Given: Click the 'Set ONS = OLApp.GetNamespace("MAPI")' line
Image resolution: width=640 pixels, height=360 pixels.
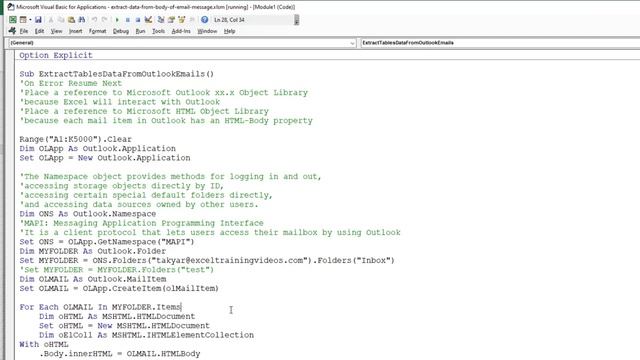Looking at the screenshot, I should tap(107, 242).
